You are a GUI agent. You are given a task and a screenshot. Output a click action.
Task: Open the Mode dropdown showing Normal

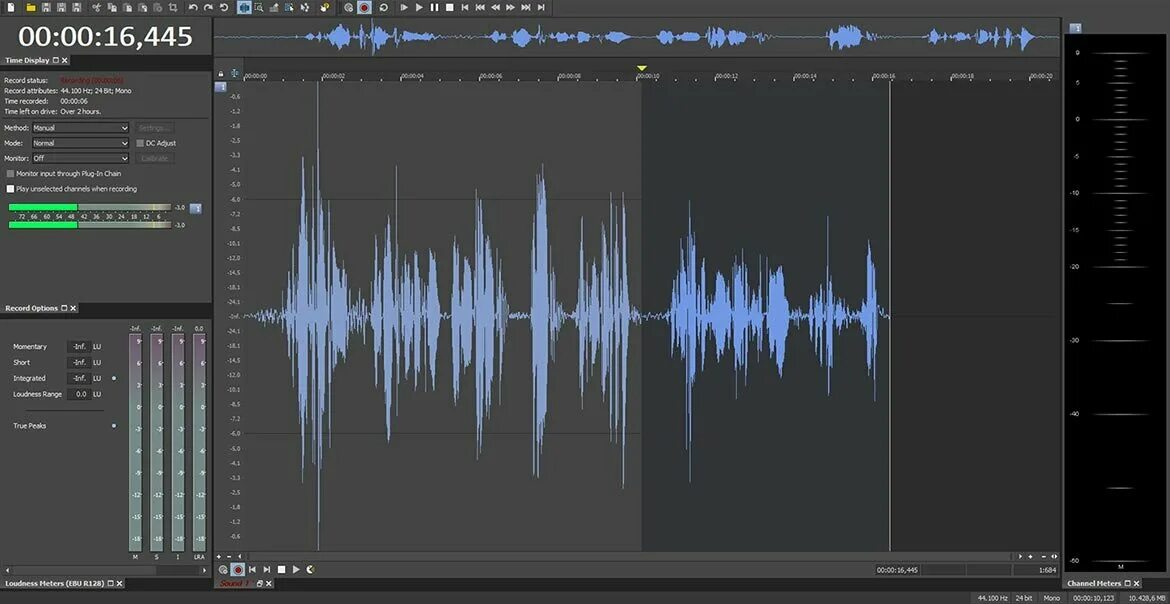(x=80, y=143)
